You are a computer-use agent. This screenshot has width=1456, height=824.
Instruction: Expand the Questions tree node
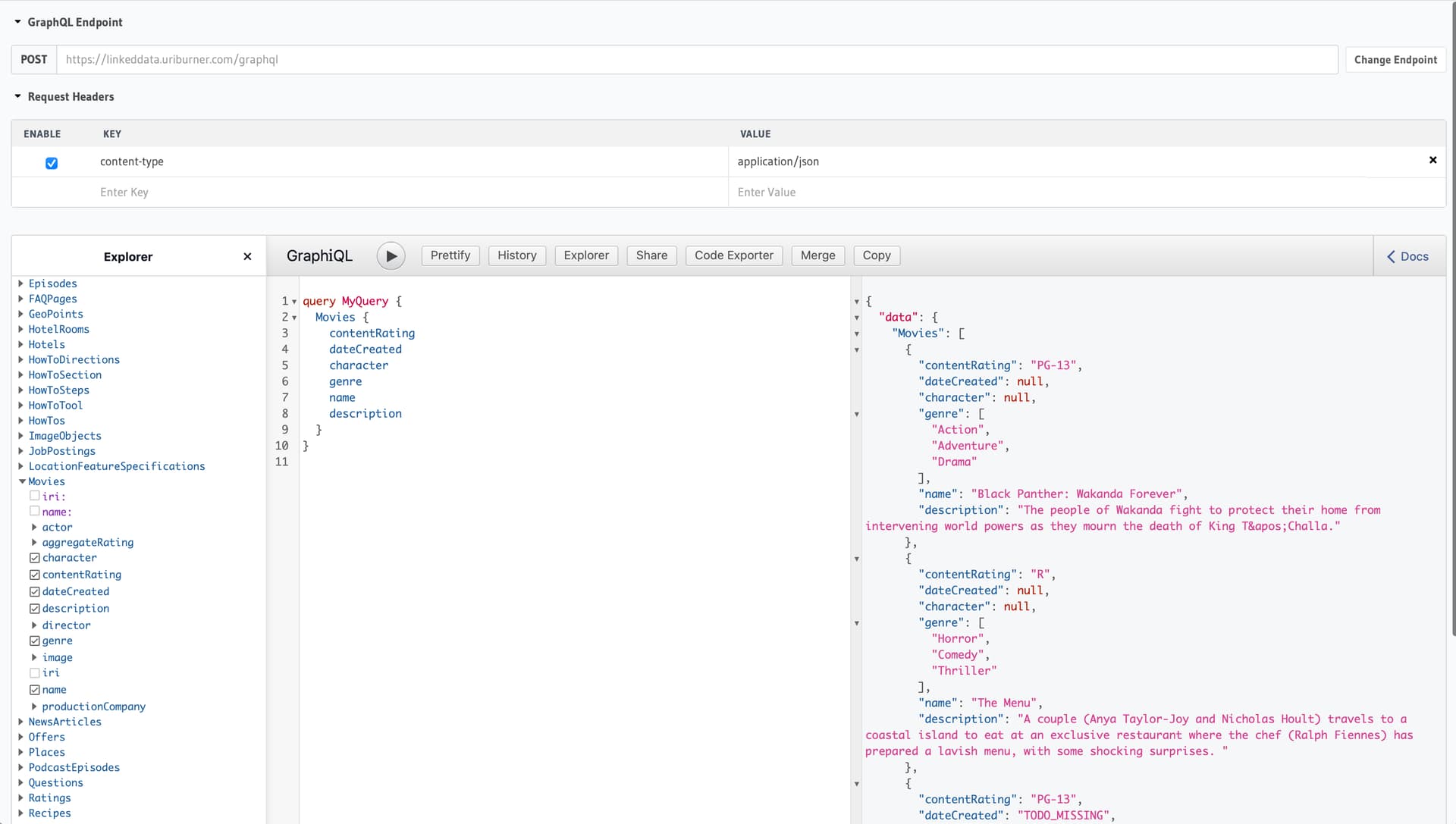(x=20, y=783)
